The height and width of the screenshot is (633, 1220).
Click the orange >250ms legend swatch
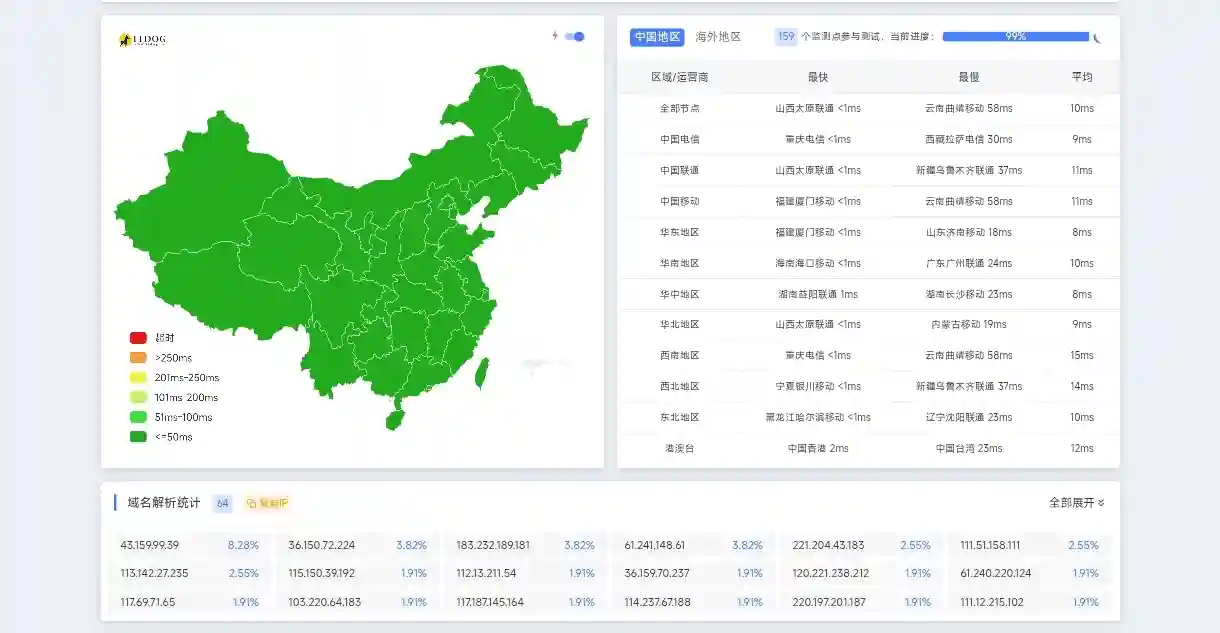(138, 358)
